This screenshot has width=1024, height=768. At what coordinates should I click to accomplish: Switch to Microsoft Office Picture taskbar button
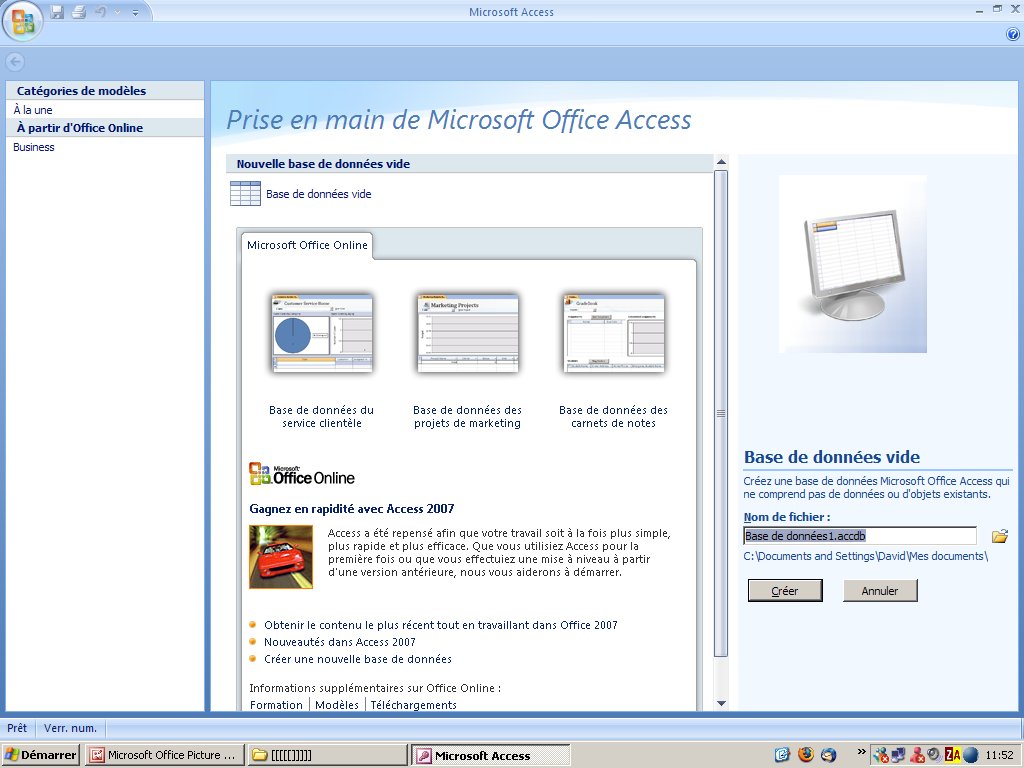point(164,755)
